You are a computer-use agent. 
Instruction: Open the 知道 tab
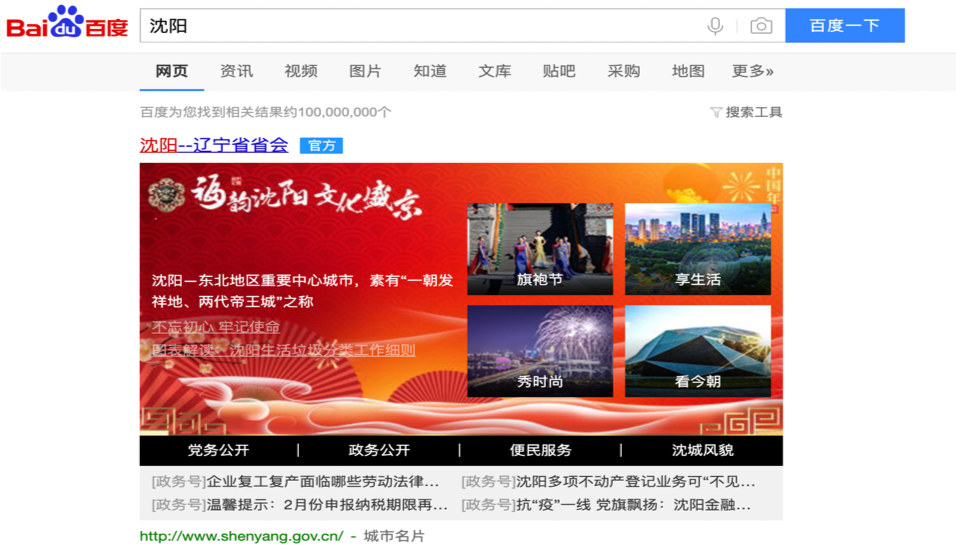(430, 71)
